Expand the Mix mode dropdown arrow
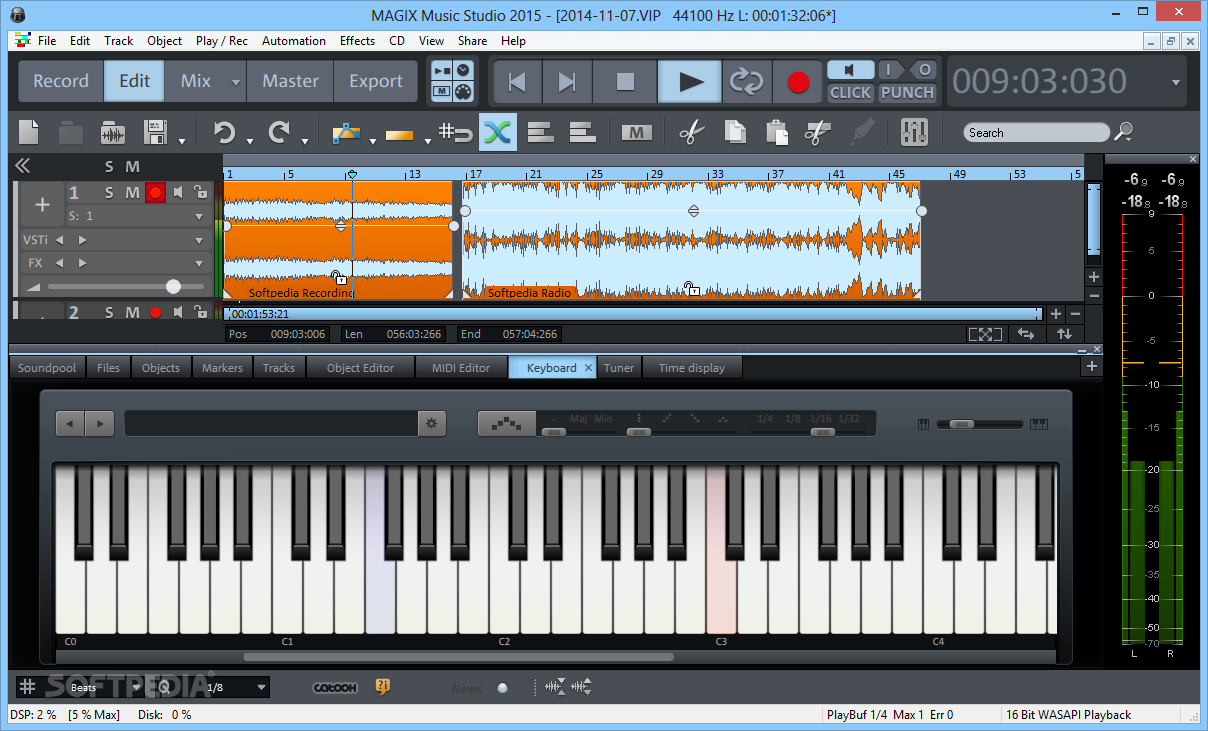 point(235,82)
